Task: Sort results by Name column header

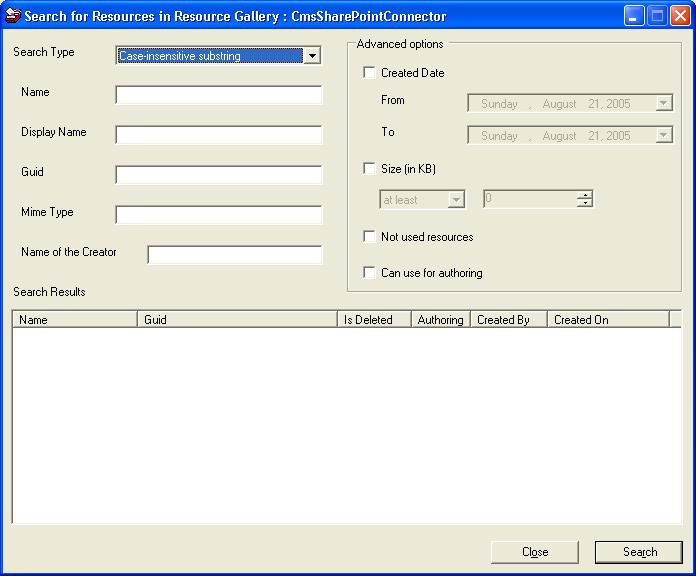Action: [x=74, y=320]
